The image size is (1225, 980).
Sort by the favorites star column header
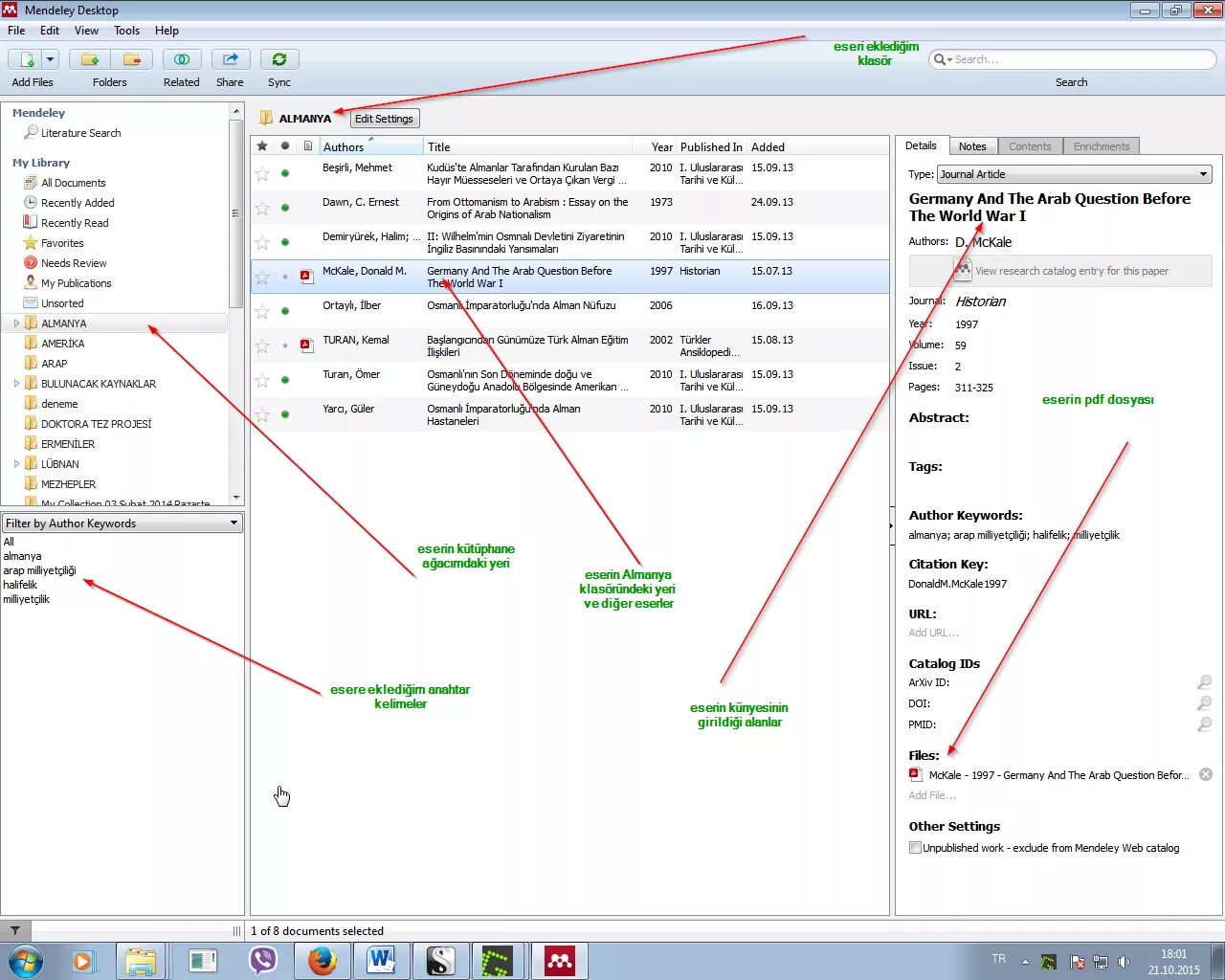coord(262,146)
